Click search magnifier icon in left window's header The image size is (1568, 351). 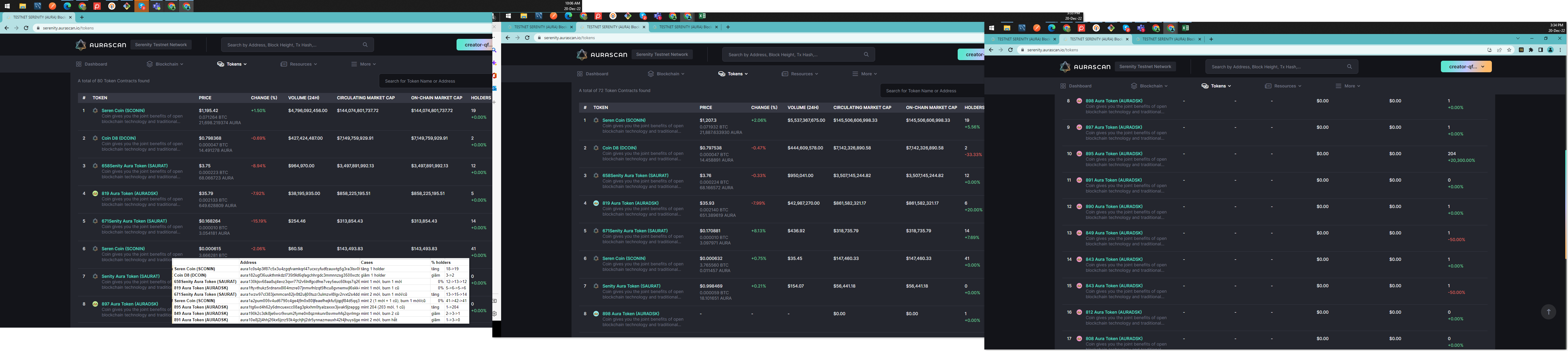click(x=365, y=45)
